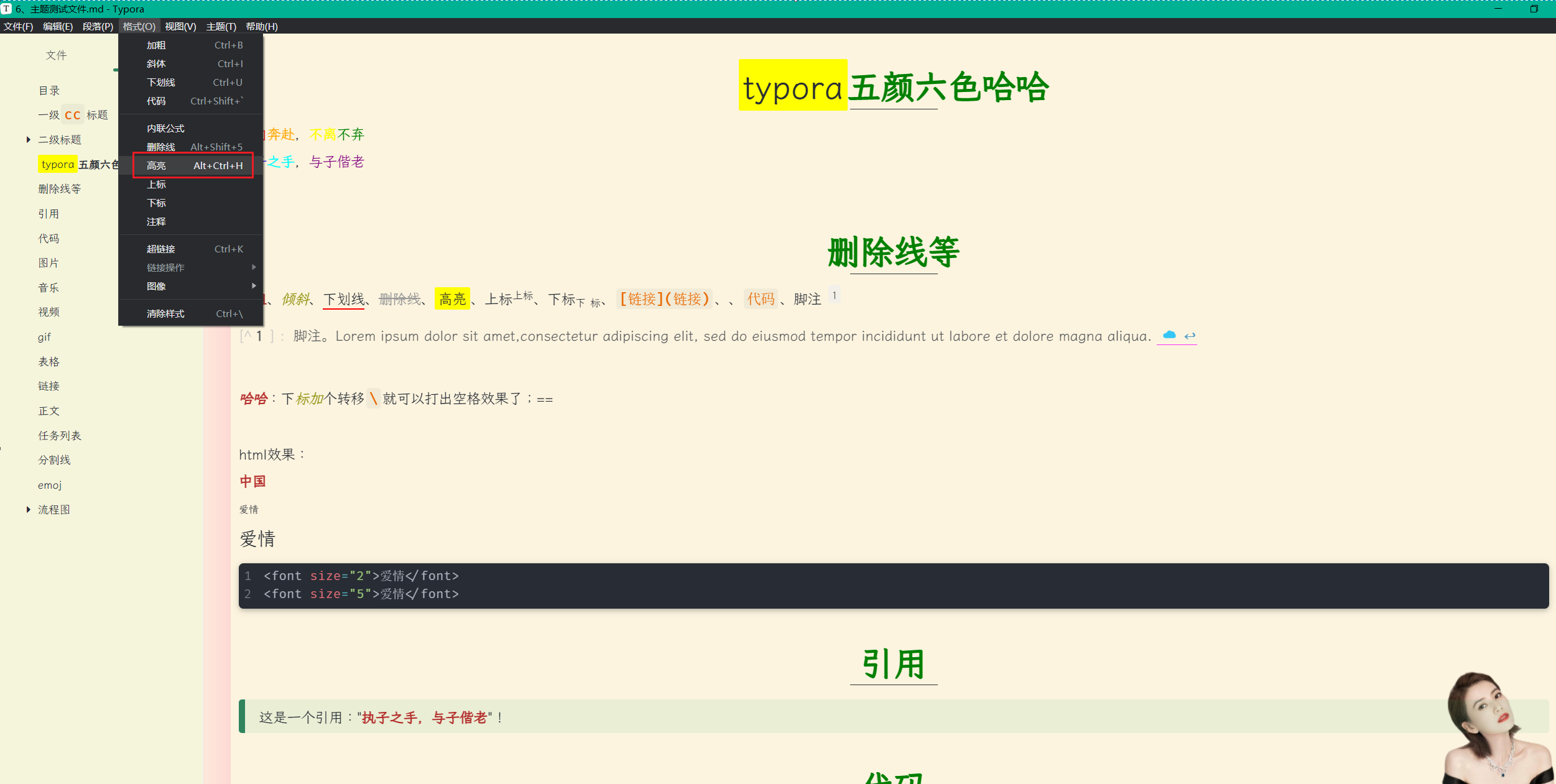The height and width of the screenshot is (784, 1556).
Task: Apply 上标 superscript format
Action: tap(192, 185)
